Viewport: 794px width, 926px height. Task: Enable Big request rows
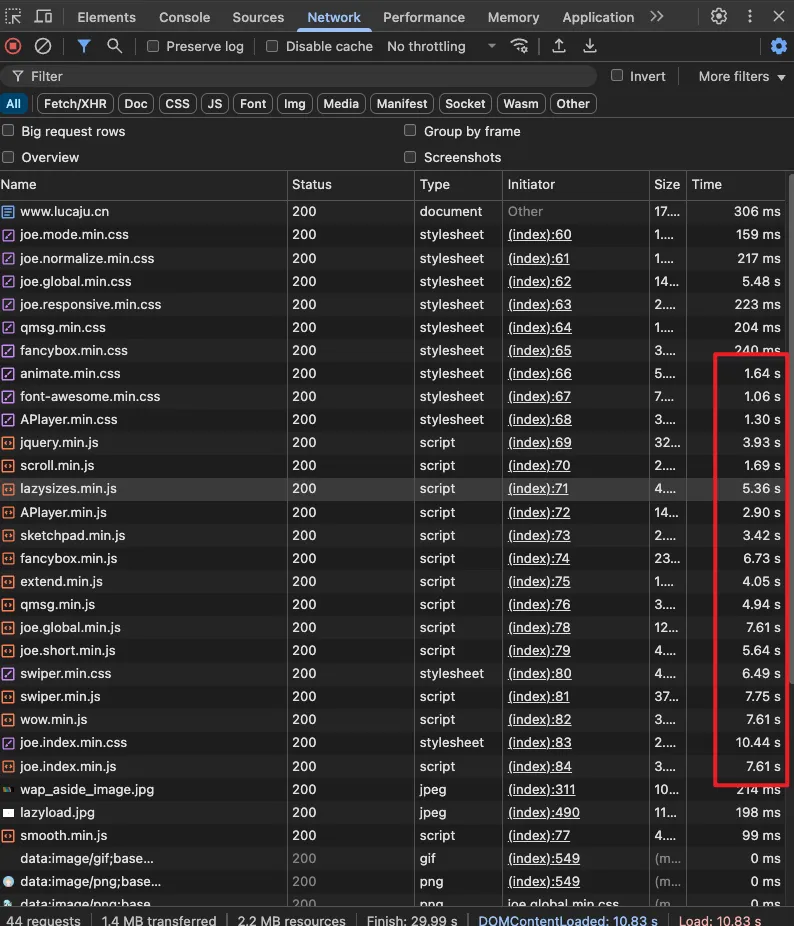click(8, 131)
